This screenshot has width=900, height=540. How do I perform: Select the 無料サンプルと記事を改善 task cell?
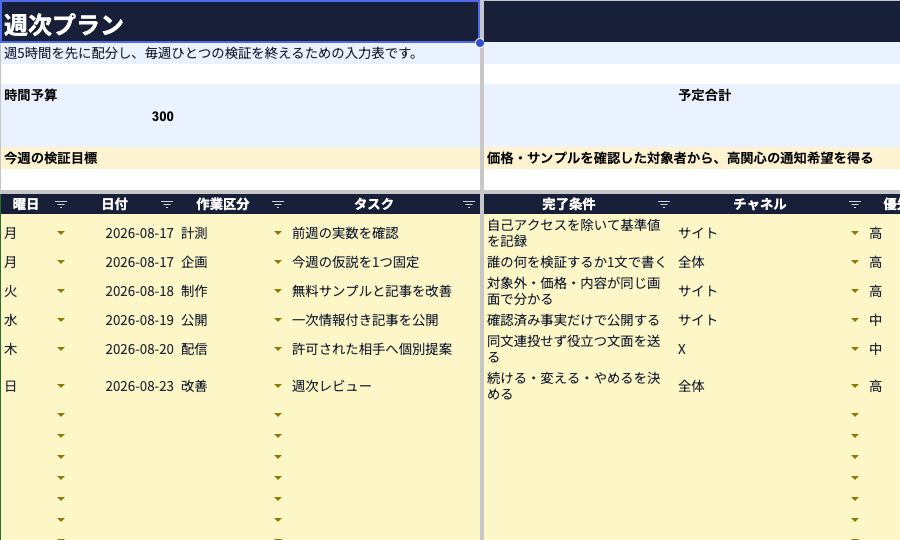[383, 291]
